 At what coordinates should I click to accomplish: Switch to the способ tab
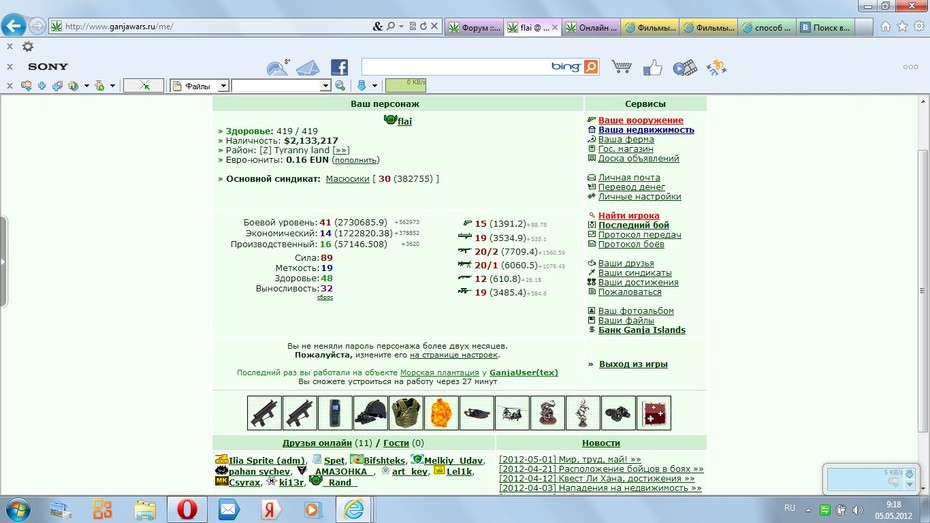(x=767, y=27)
